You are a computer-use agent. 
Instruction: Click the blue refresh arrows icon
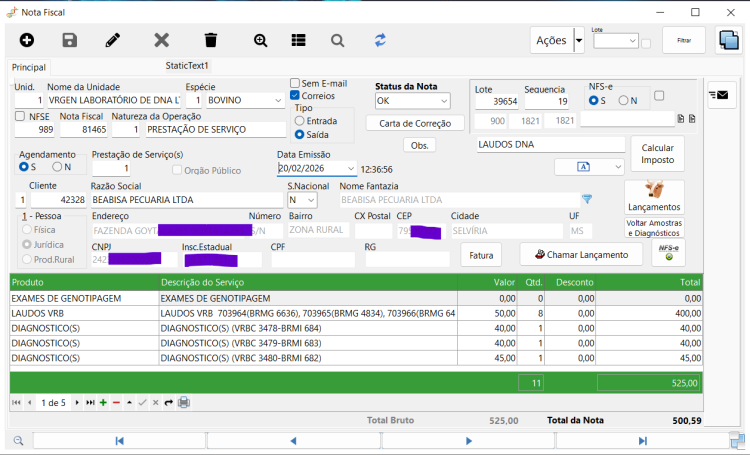(x=380, y=40)
